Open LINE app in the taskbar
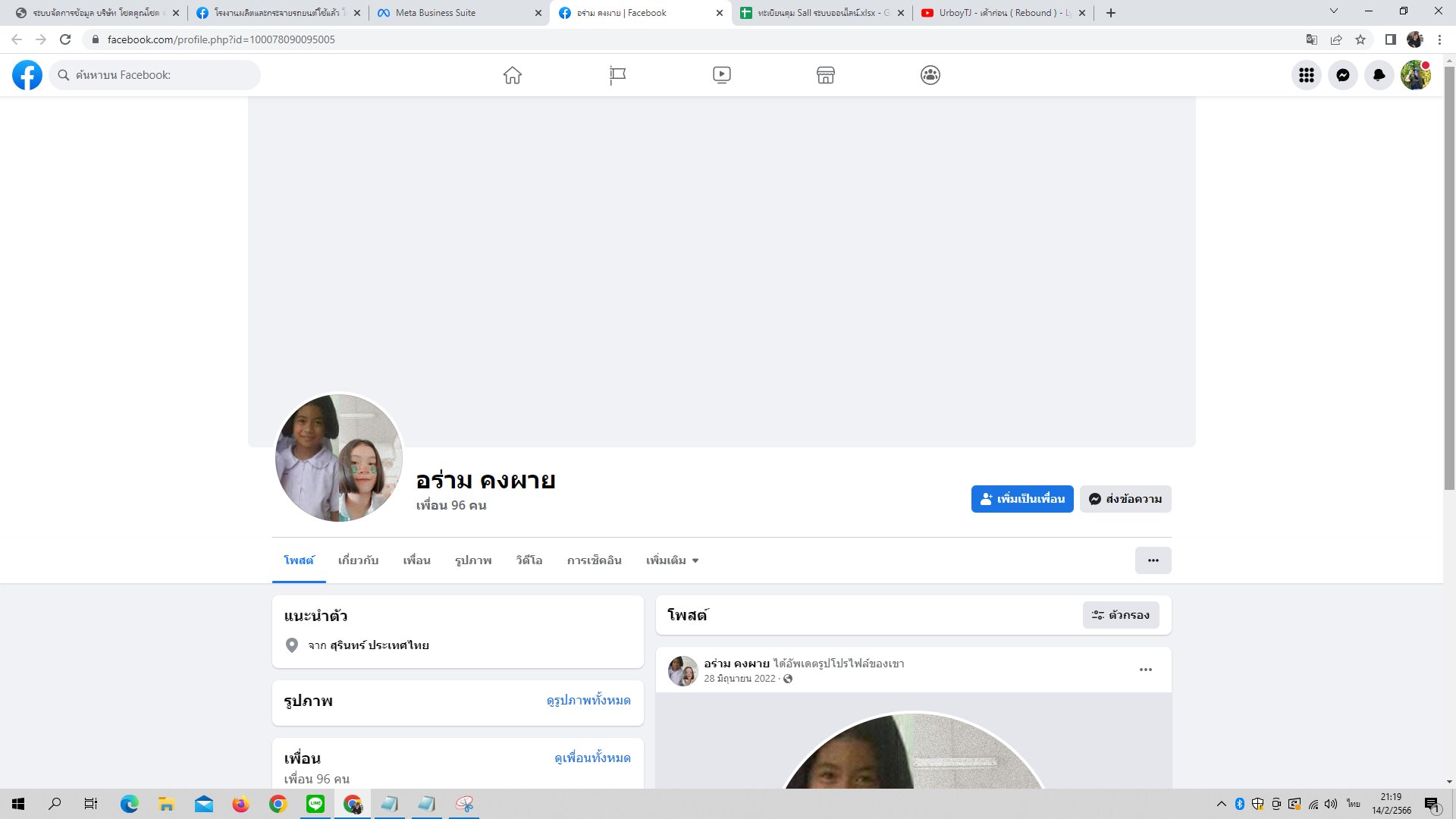 315,804
